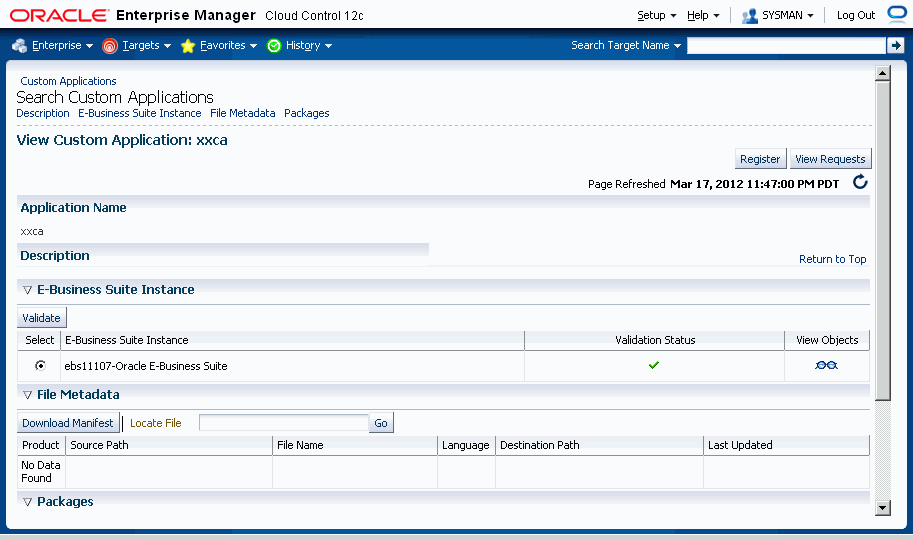Collapse the File Metadata section
Image resolution: width=913 pixels, height=540 pixels.
tap(27, 395)
